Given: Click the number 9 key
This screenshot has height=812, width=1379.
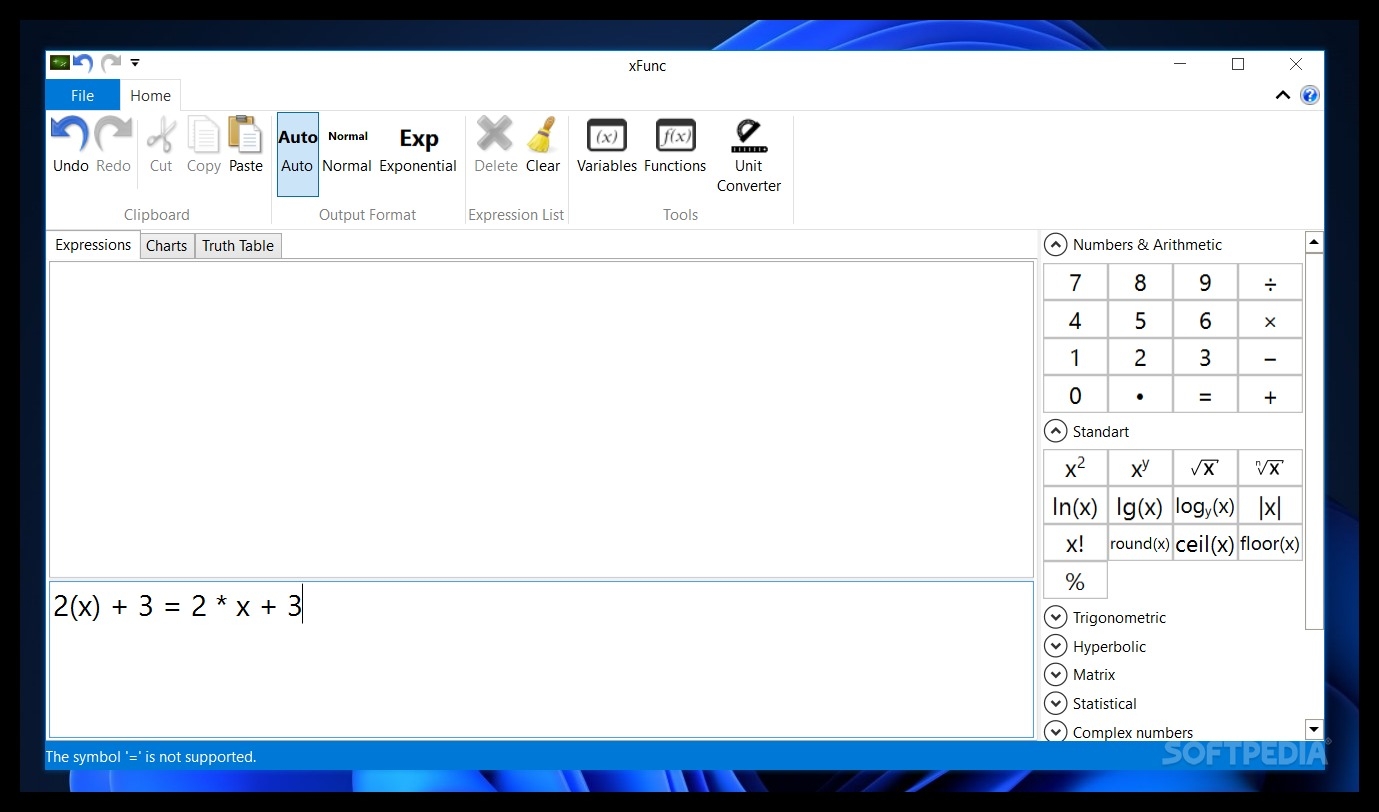Looking at the screenshot, I should coord(1205,283).
